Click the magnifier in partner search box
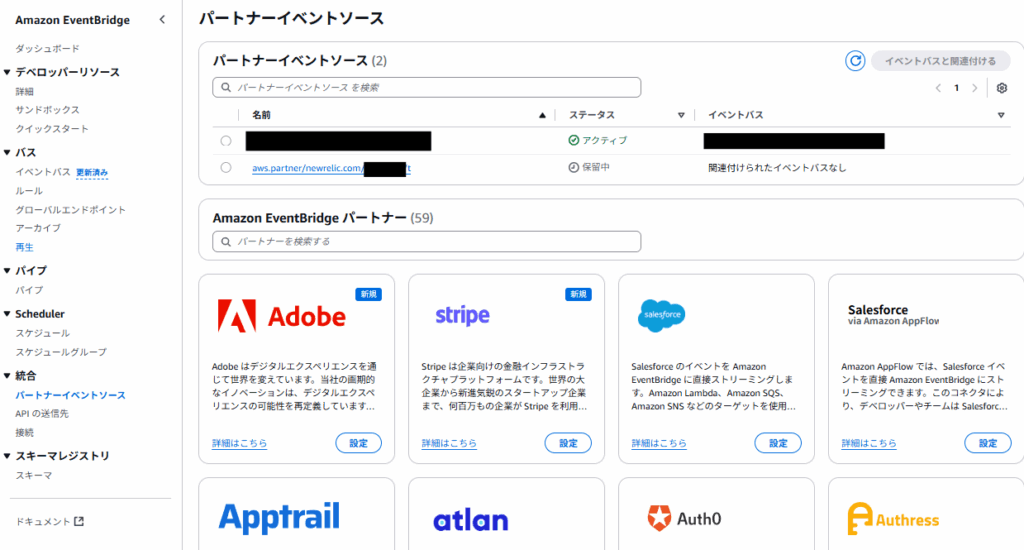 (226, 242)
